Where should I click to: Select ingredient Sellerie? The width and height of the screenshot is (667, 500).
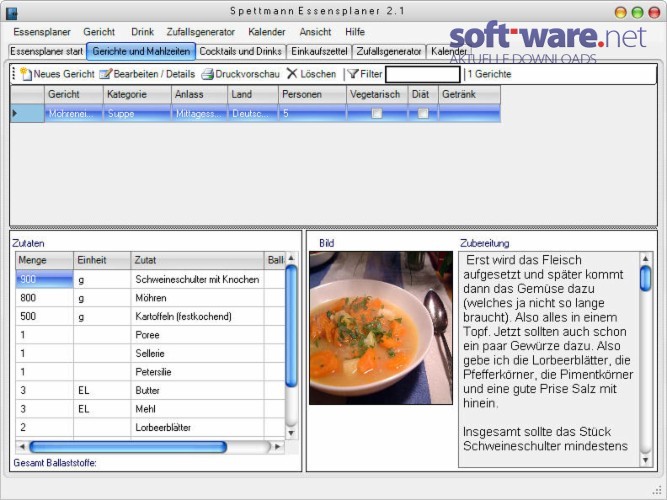(x=197, y=353)
